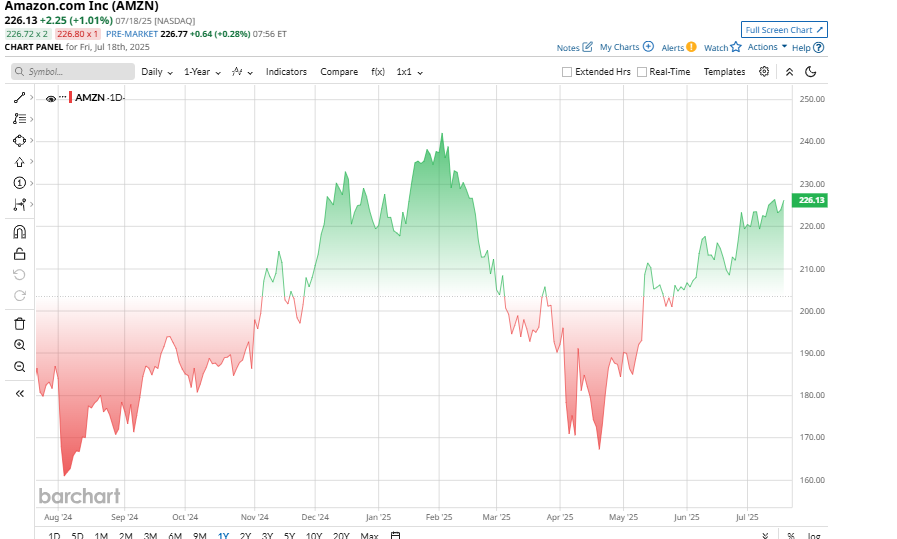Click the Notes edit pencil icon
This screenshot has width=897, height=539.
(x=588, y=47)
